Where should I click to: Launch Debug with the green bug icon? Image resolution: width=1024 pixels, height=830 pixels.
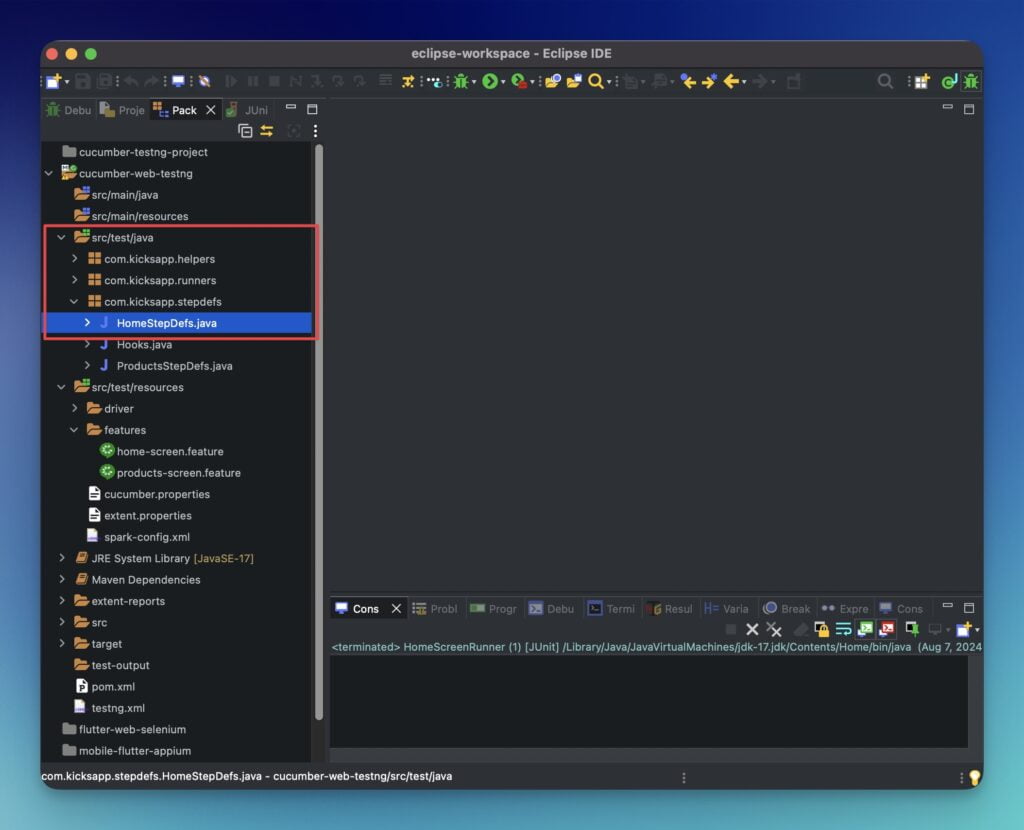[x=461, y=82]
